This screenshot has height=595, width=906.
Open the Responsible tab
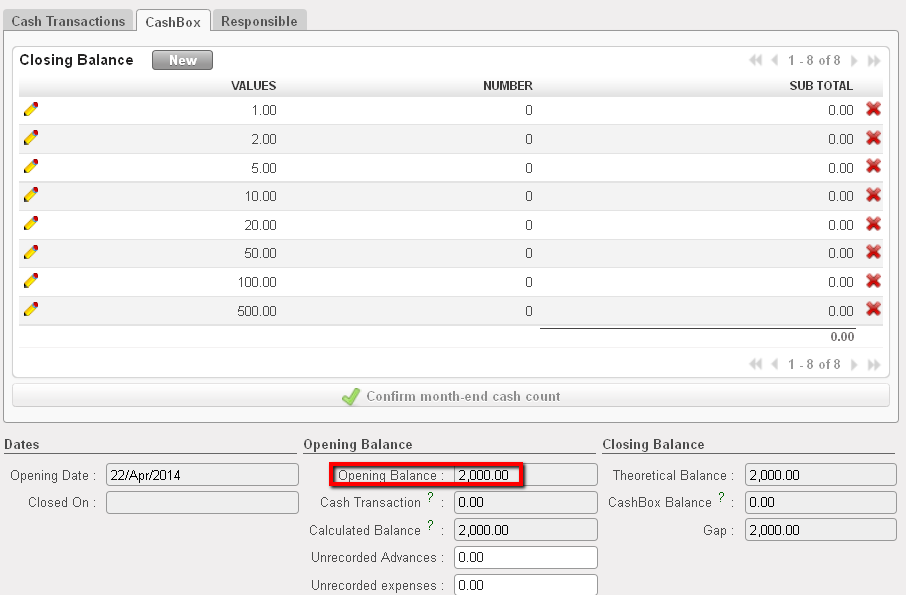pyautogui.click(x=259, y=21)
